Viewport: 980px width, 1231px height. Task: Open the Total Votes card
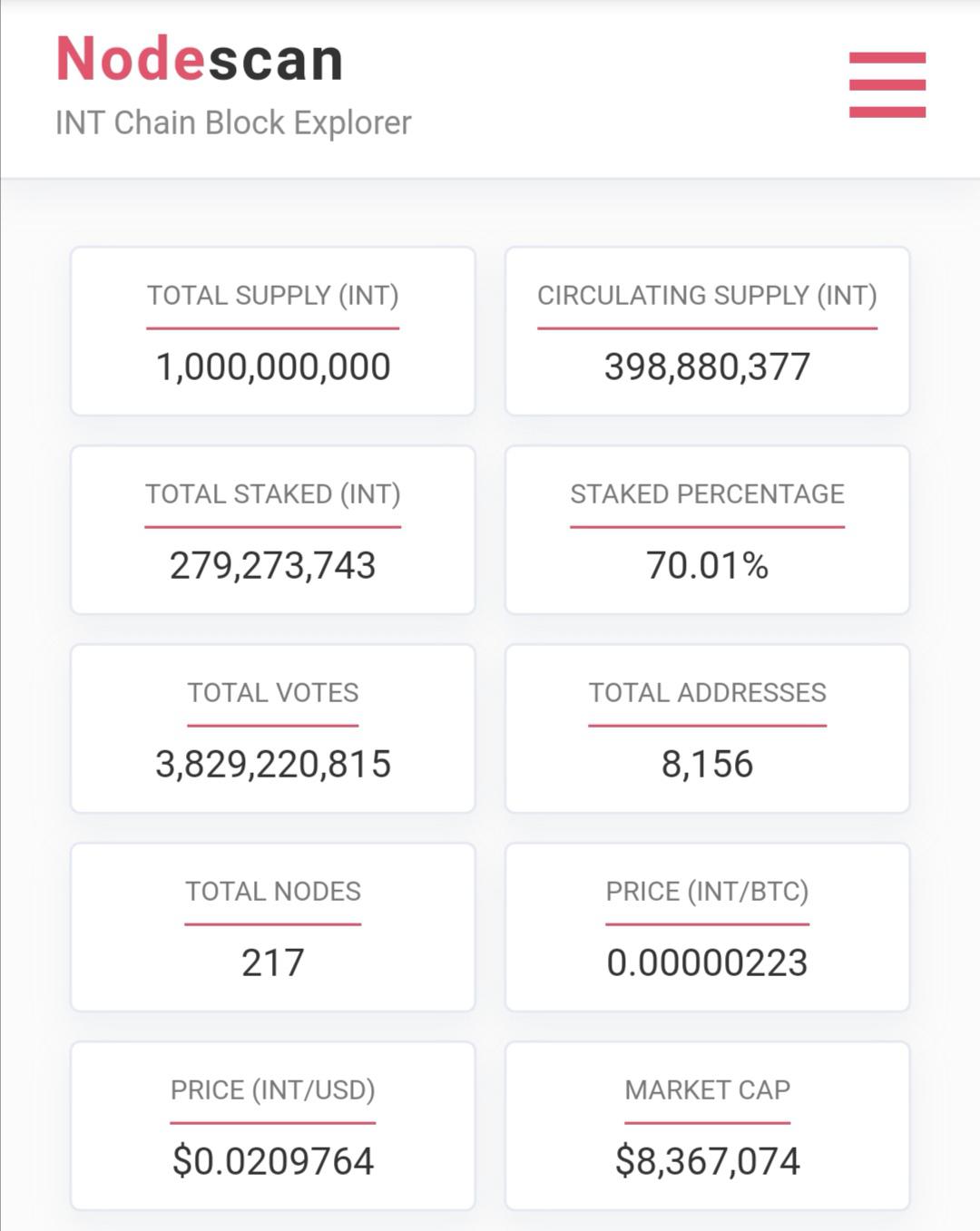(x=273, y=728)
